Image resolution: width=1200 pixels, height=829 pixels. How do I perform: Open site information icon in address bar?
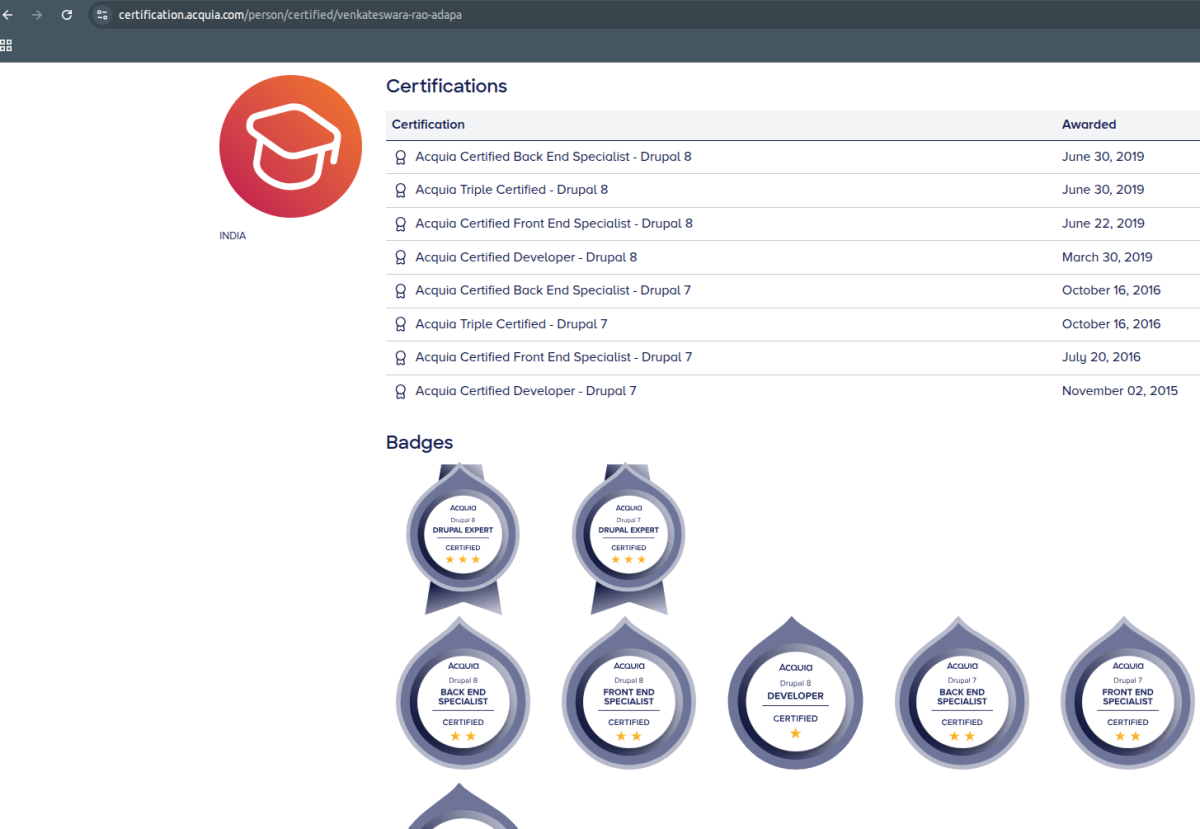[102, 15]
